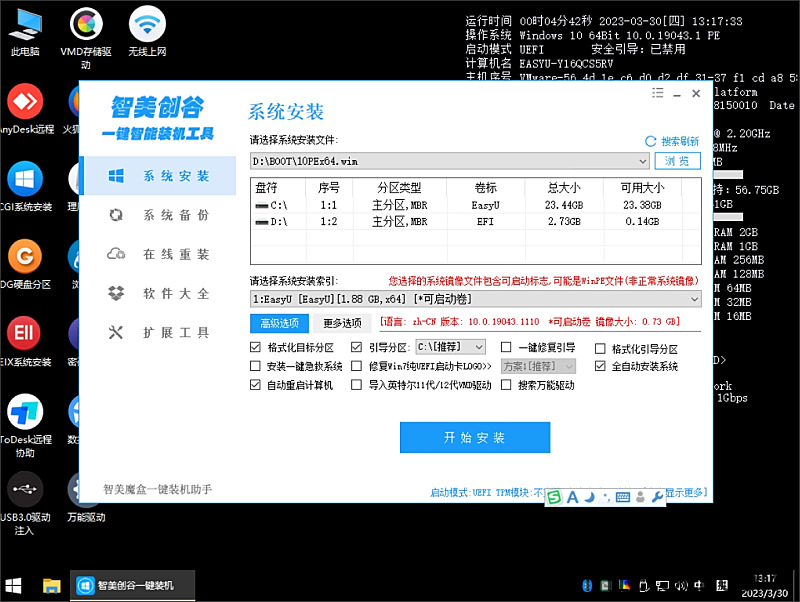The height and width of the screenshot is (602, 800).
Task: Click the 开始安装 button
Action: (x=474, y=437)
